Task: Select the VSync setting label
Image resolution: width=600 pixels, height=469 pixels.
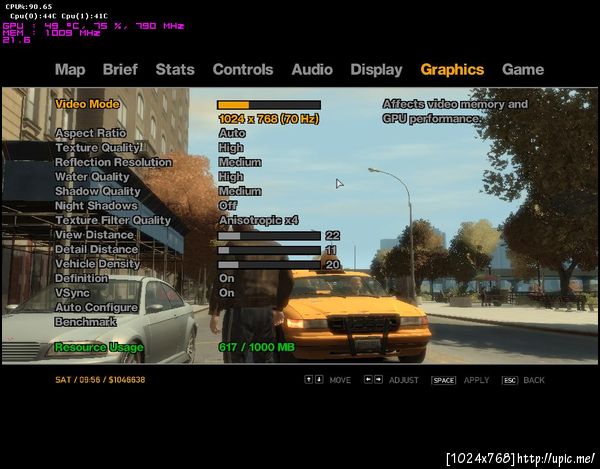Action: 72,293
